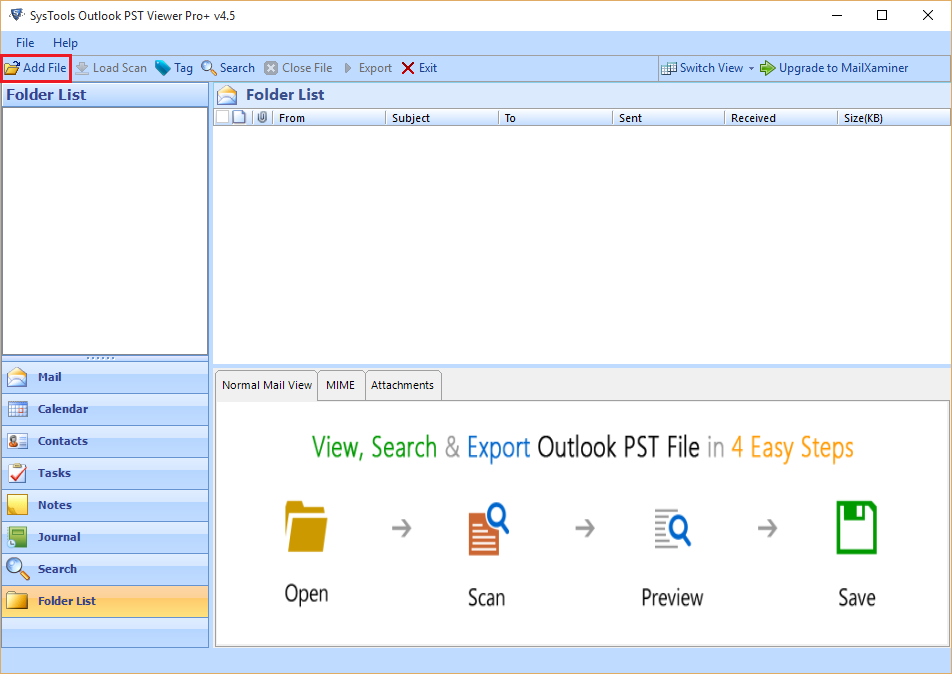952x674 pixels.
Task: Minimize the PST Viewer window
Action: point(837,15)
